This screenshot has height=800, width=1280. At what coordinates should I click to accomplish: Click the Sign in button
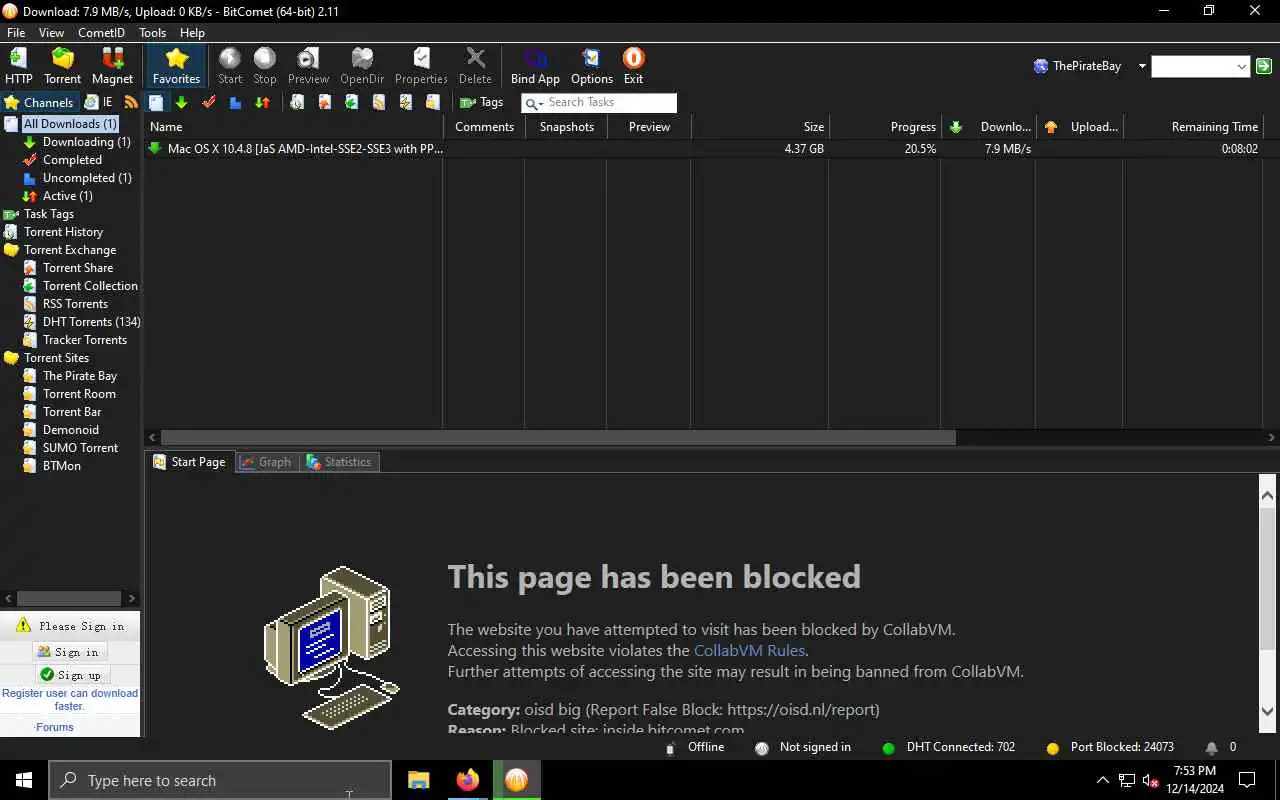click(69, 652)
